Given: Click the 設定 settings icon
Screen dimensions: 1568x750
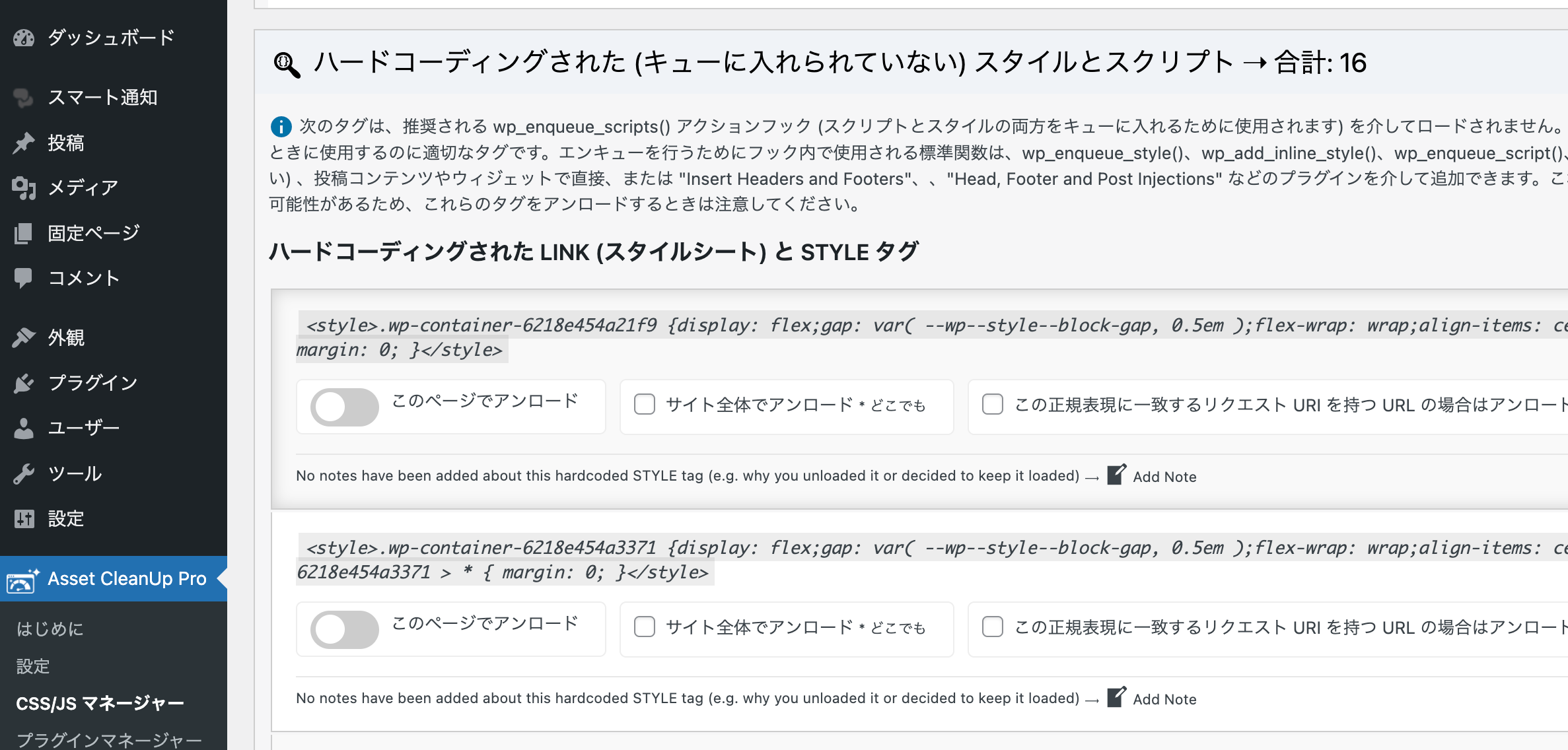Looking at the screenshot, I should tap(24, 518).
